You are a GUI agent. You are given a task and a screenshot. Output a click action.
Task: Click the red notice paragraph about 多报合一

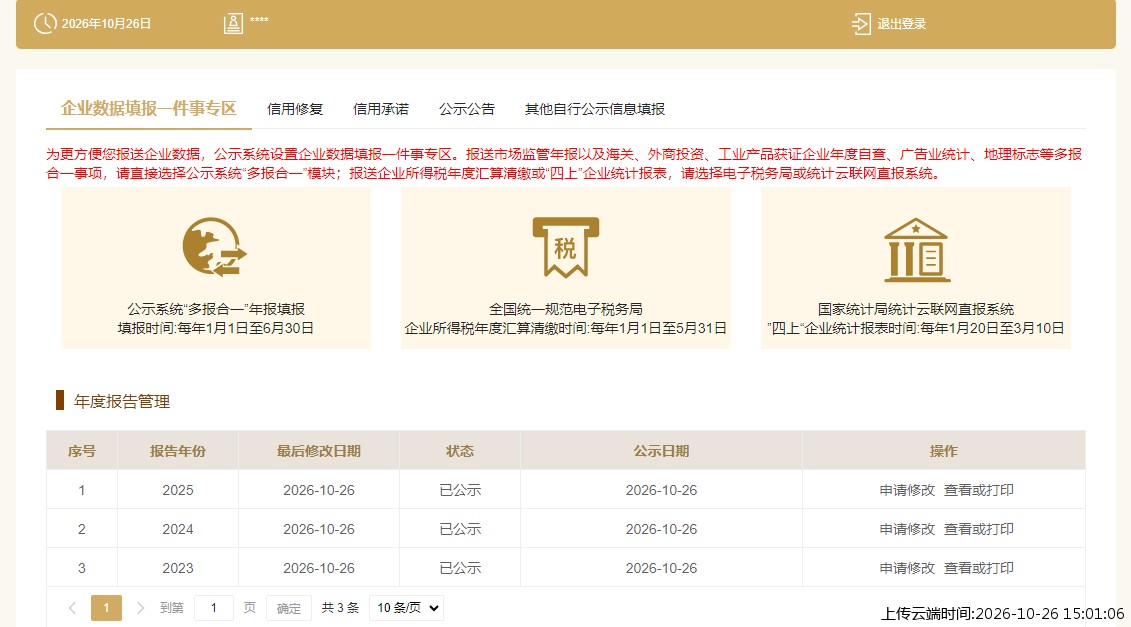point(565,164)
